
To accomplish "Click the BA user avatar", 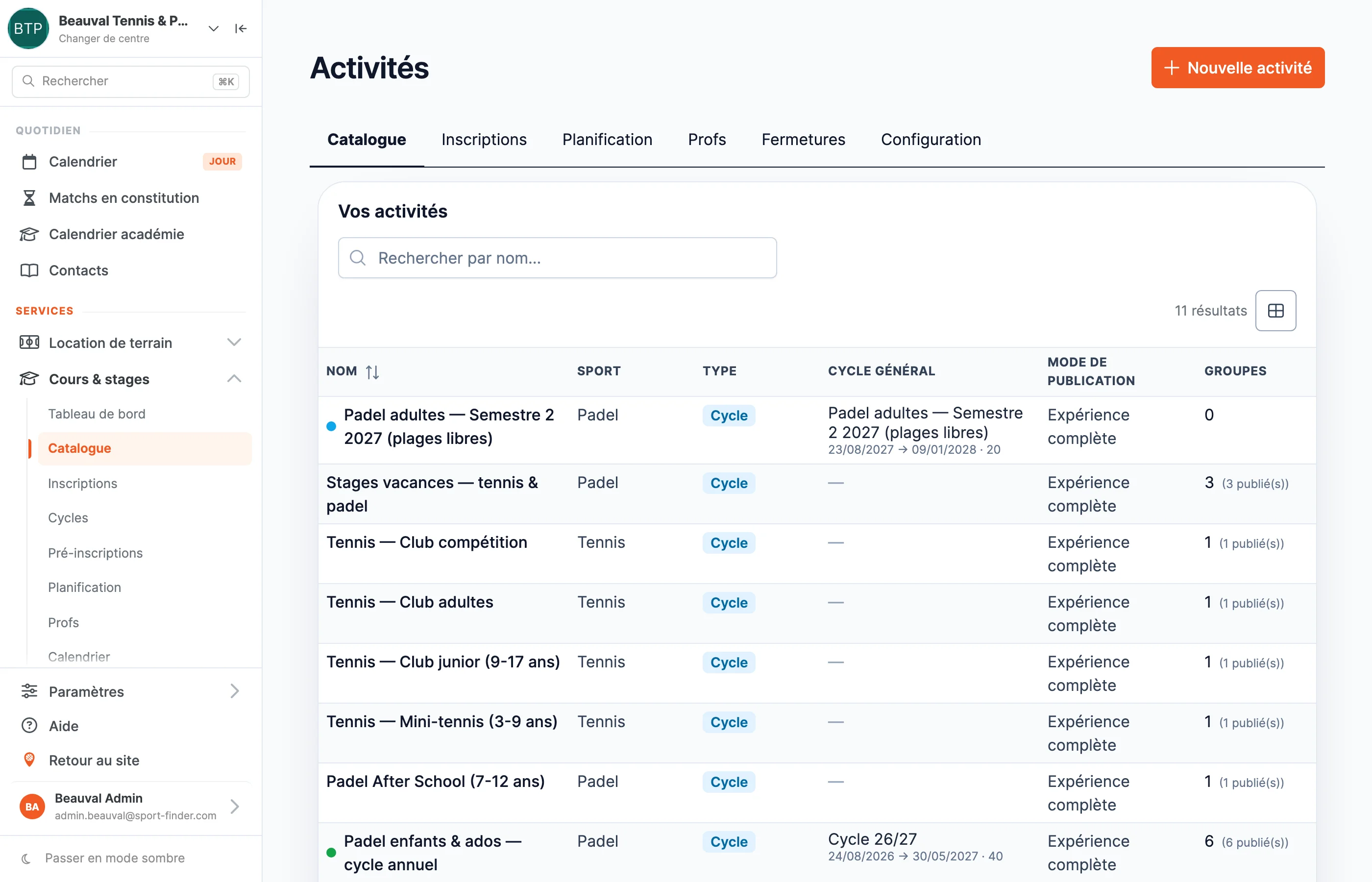I will pyautogui.click(x=32, y=807).
